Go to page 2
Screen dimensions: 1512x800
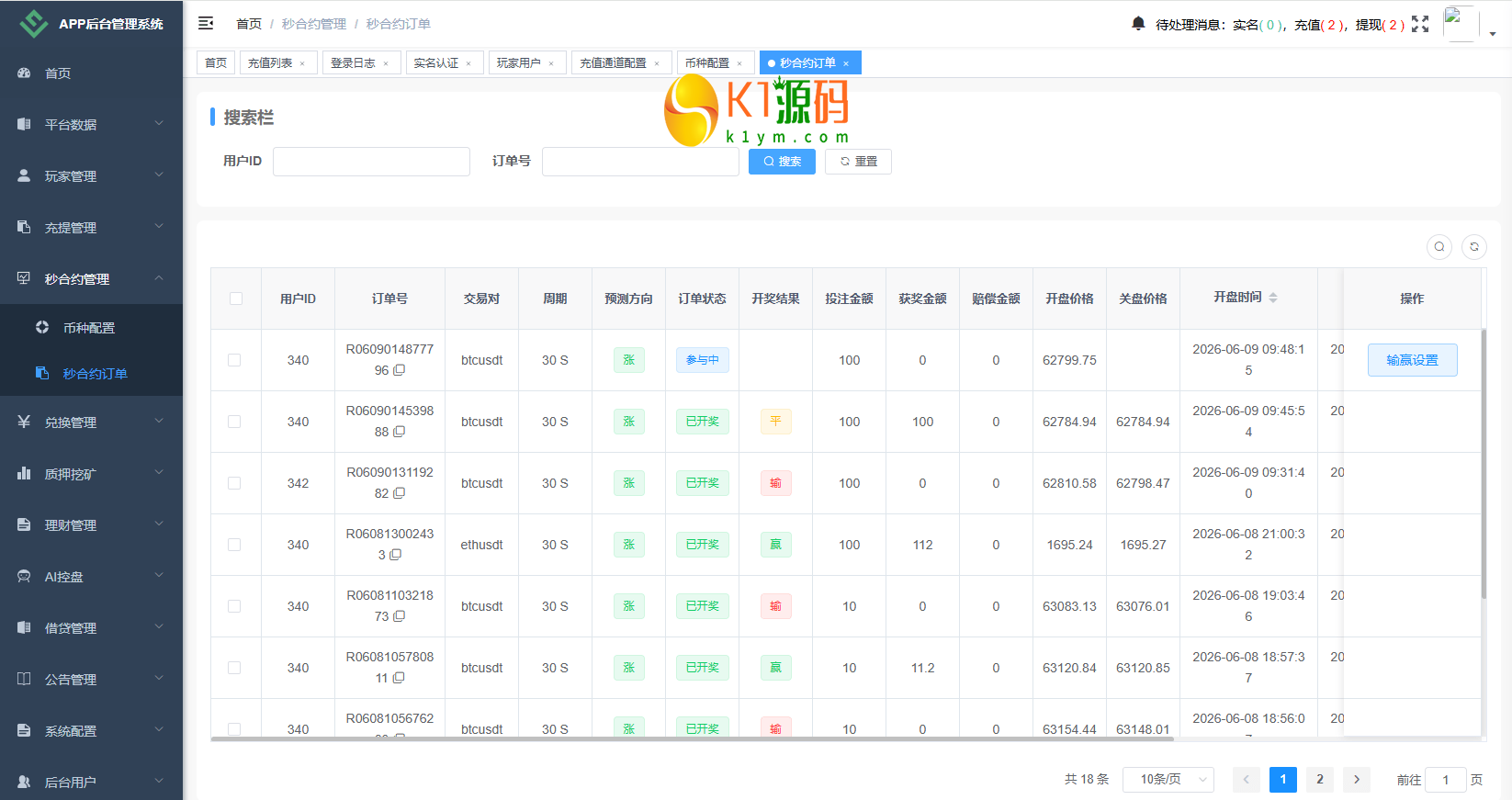tap(1320, 779)
